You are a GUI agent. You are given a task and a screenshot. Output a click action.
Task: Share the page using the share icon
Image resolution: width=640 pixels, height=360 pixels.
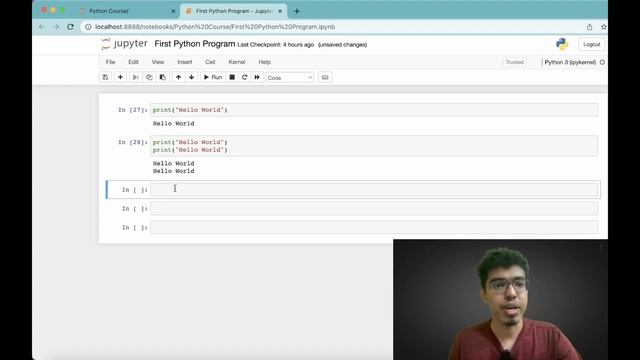click(x=589, y=27)
